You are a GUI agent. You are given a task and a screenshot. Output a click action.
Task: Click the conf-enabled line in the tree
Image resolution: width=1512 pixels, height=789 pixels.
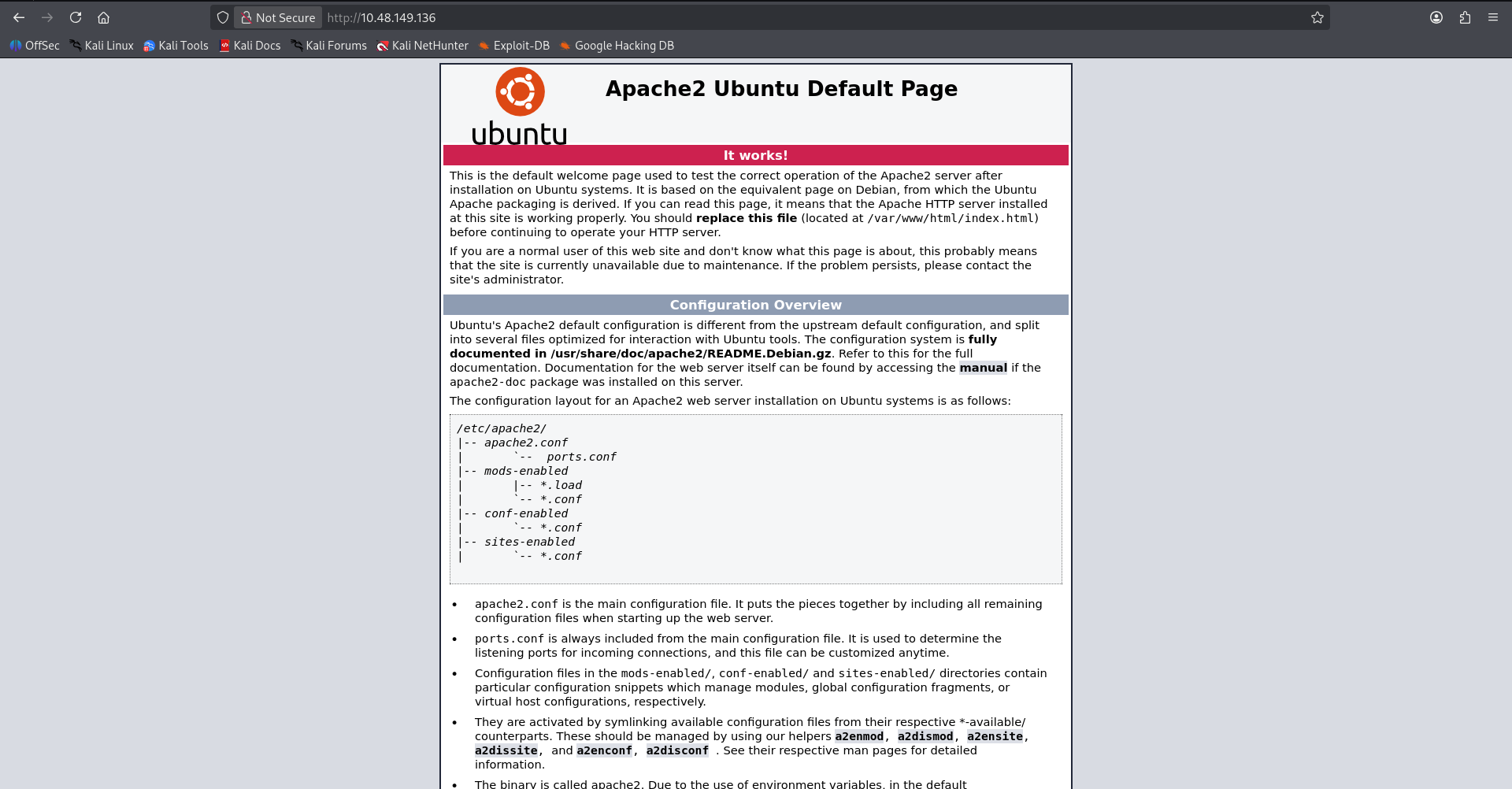tap(526, 513)
